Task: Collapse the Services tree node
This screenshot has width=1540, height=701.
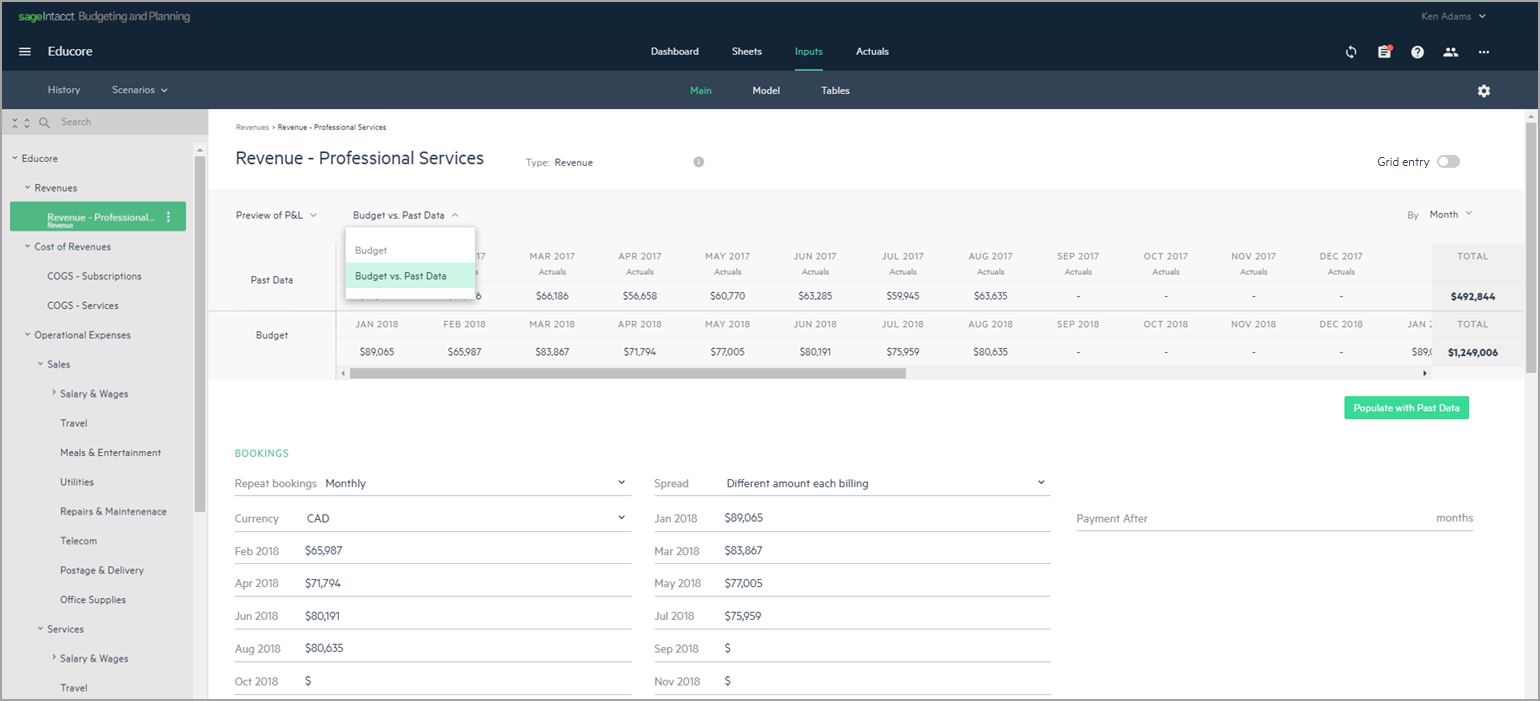Action: pos(40,630)
